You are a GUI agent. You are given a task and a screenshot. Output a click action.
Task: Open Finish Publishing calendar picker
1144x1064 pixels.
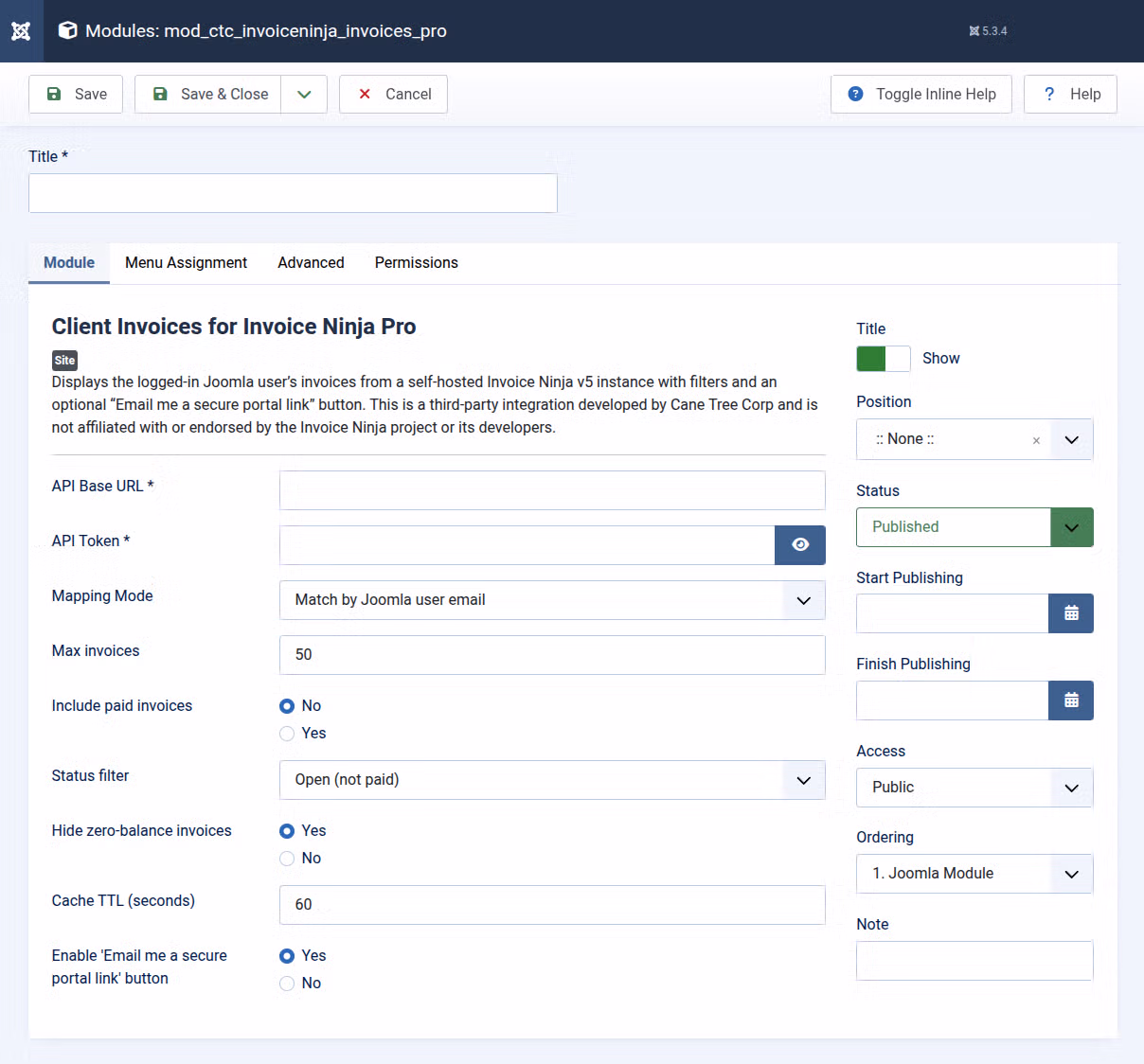tap(1071, 700)
